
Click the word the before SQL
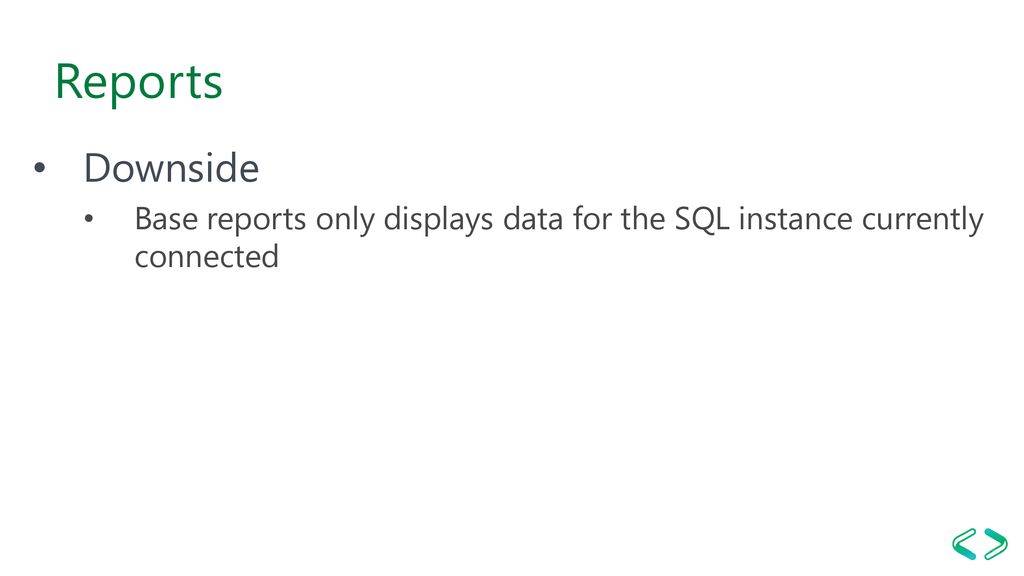643,219
